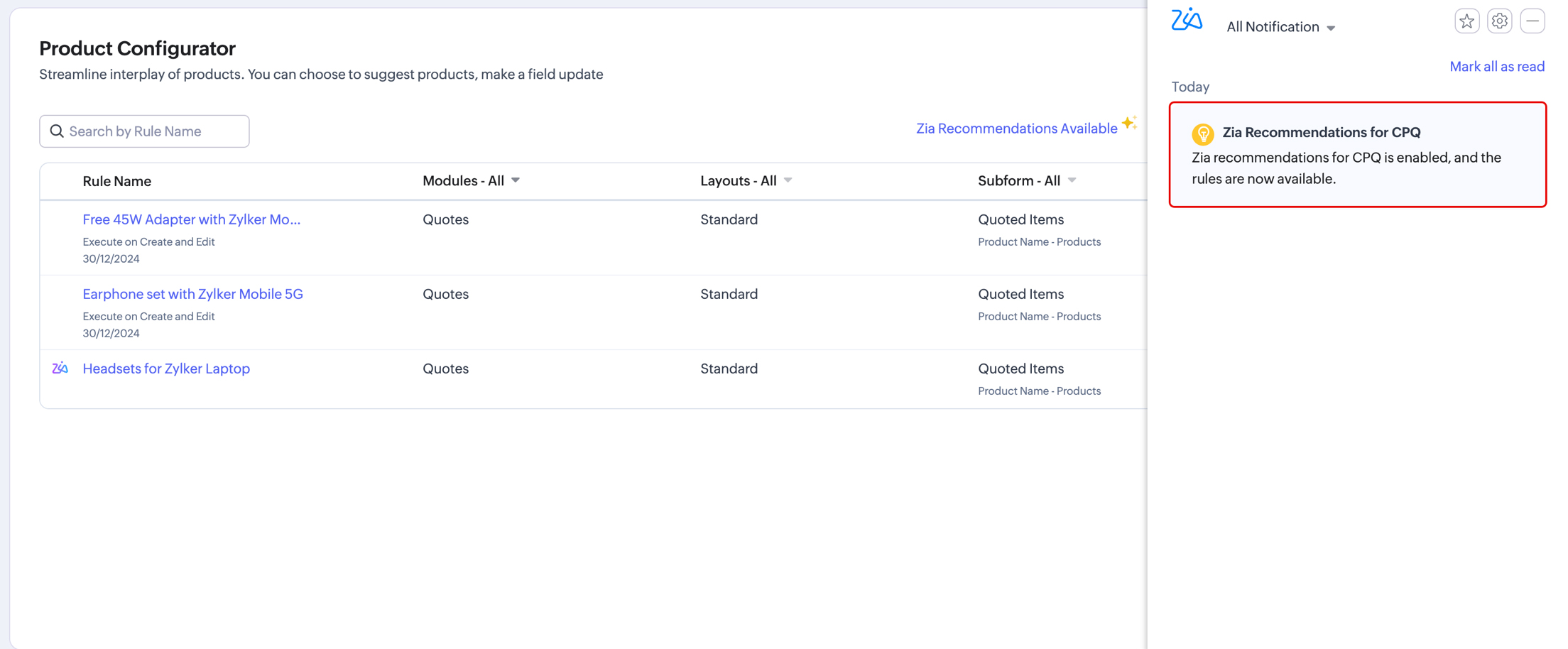
Task: Open notification settings gear icon
Action: pos(1499,21)
